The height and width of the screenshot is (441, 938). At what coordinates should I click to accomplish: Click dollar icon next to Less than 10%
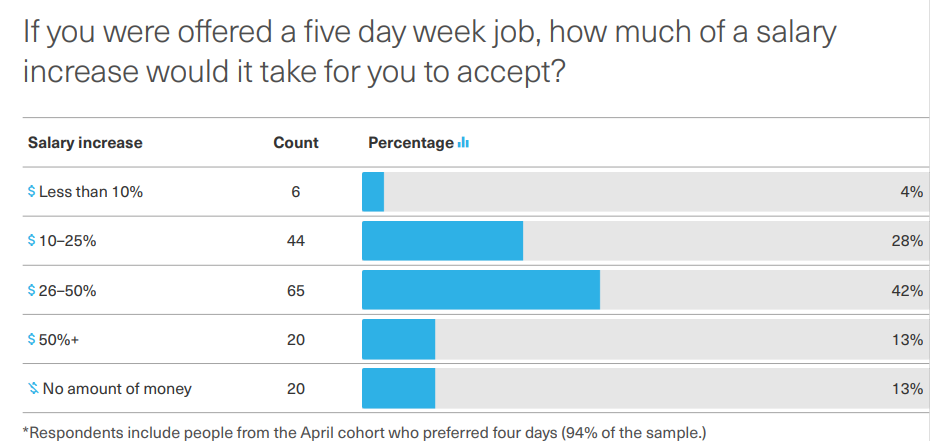[32, 191]
